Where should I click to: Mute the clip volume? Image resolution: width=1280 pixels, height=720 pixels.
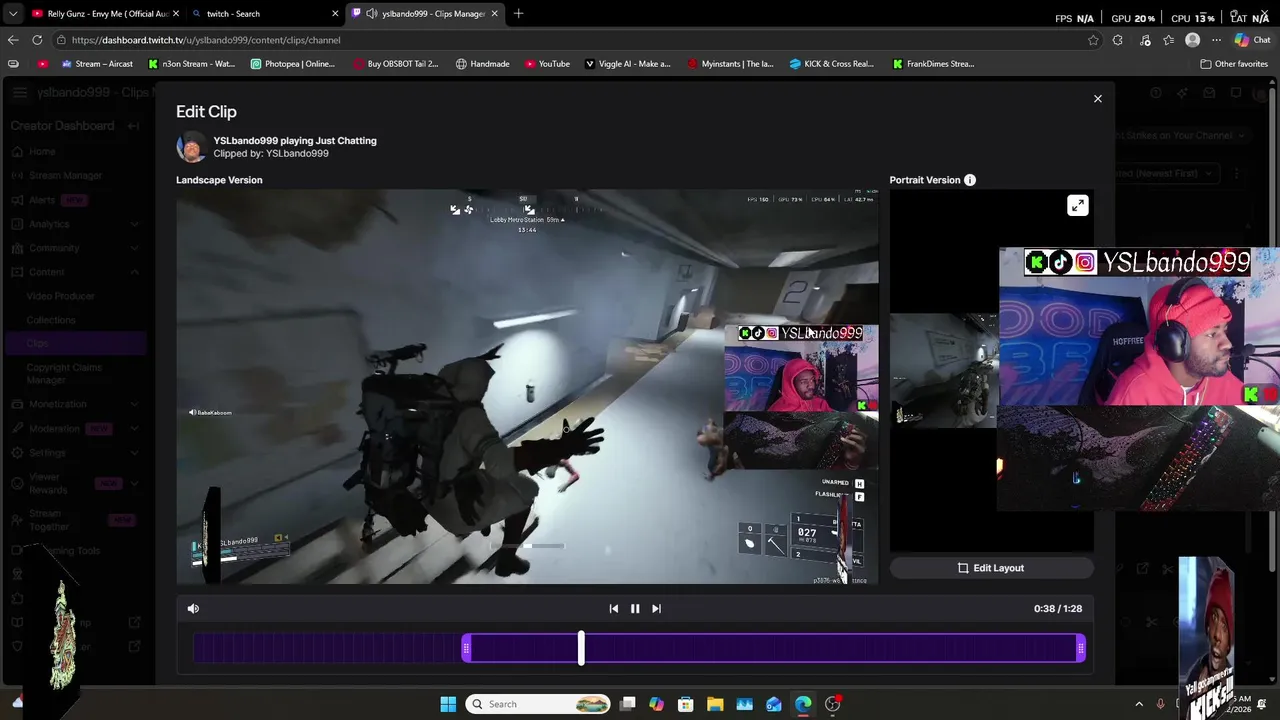click(193, 608)
